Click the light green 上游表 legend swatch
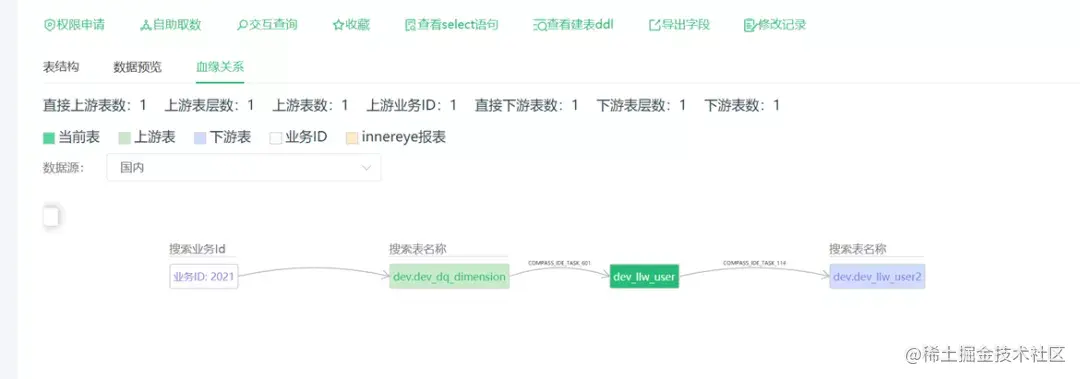1080x379 pixels. [x=125, y=138]
